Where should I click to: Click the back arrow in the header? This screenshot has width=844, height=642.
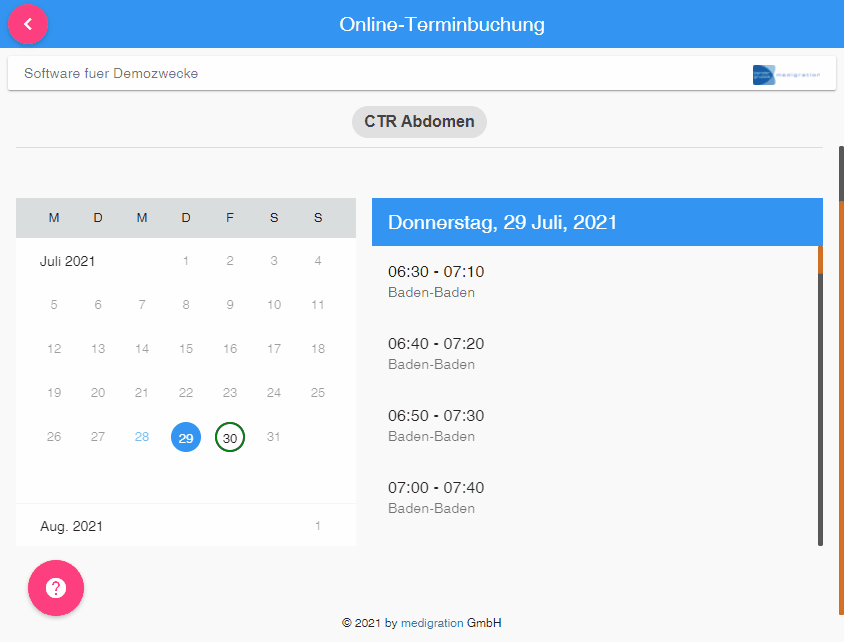(x=27, y=24)
